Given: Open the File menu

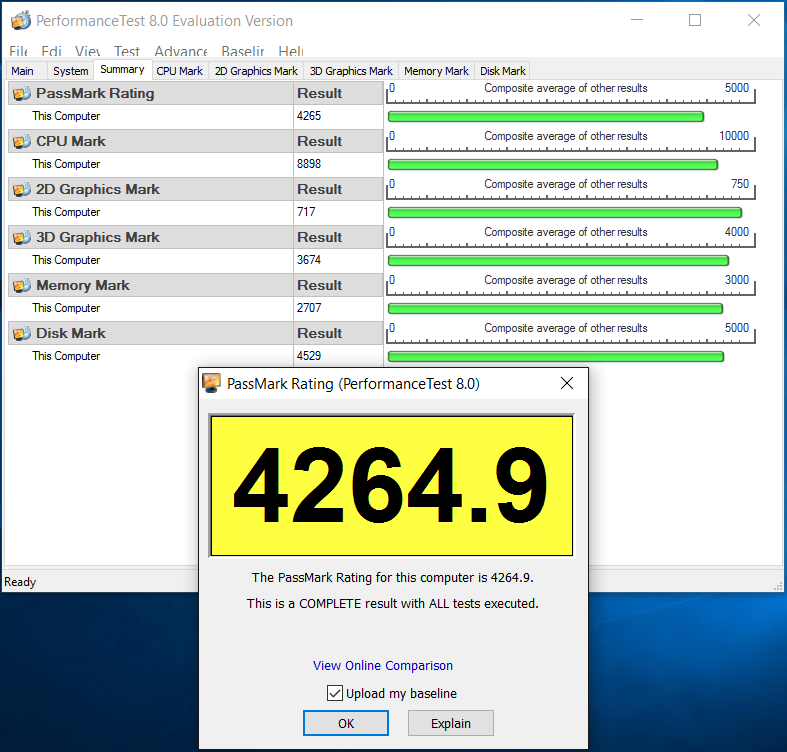Looking at the screenshot, I should (18, 51).
